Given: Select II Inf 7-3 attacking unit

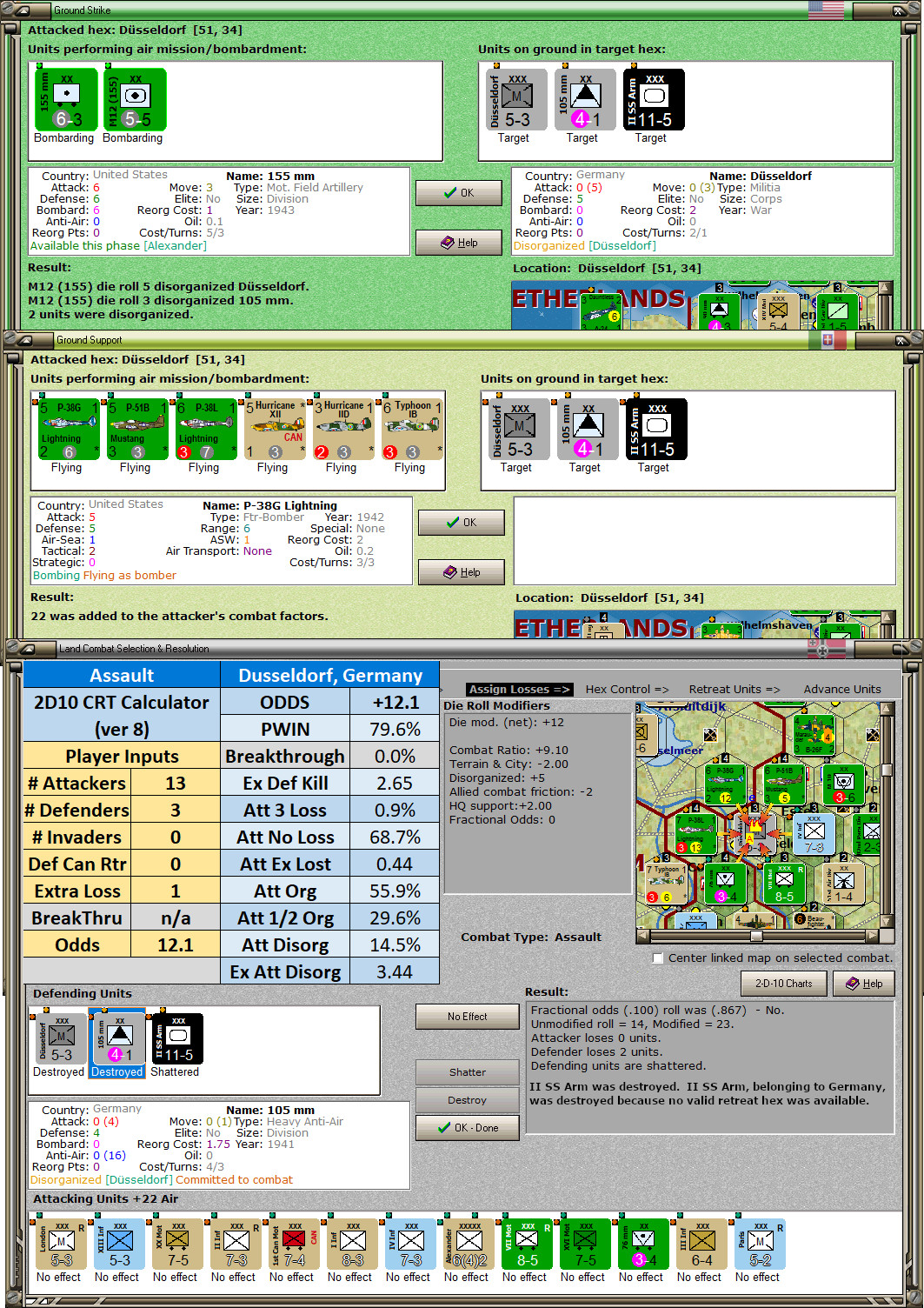Looking at the screenshot, I should coord(235,1245).
